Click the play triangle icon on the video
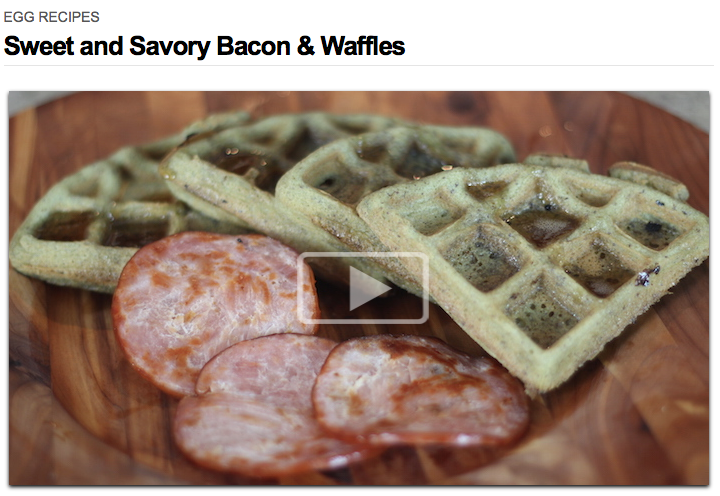This screenshot has width=720, height=496. pyautogui.click(x=369, y=288)
